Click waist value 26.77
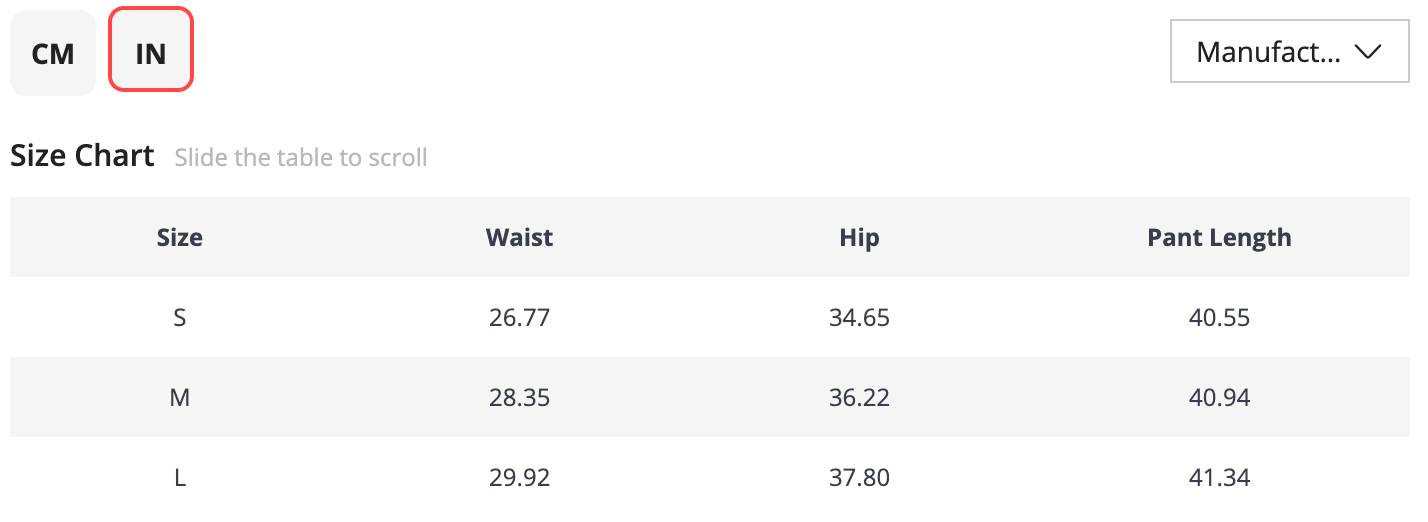1428x522 pixels. coord(519,318)
